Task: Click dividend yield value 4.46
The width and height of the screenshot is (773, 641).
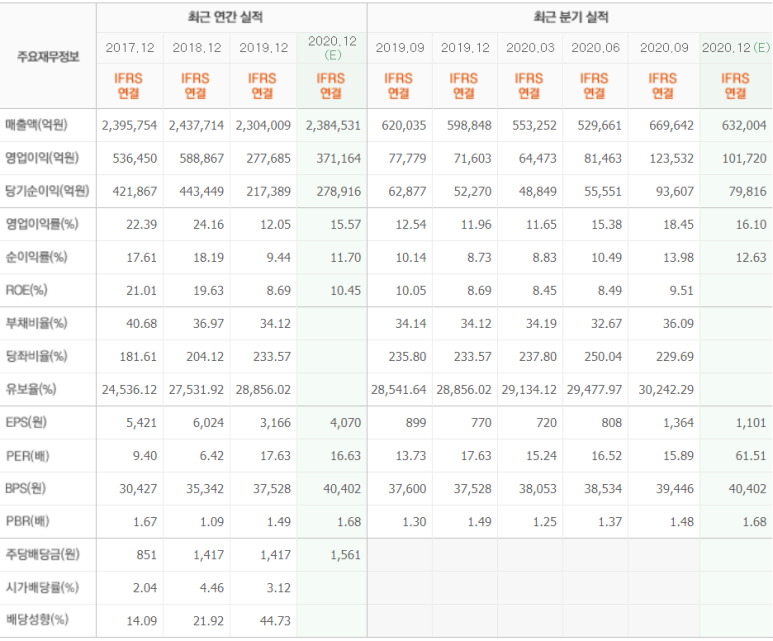Action: pos(212,588)
